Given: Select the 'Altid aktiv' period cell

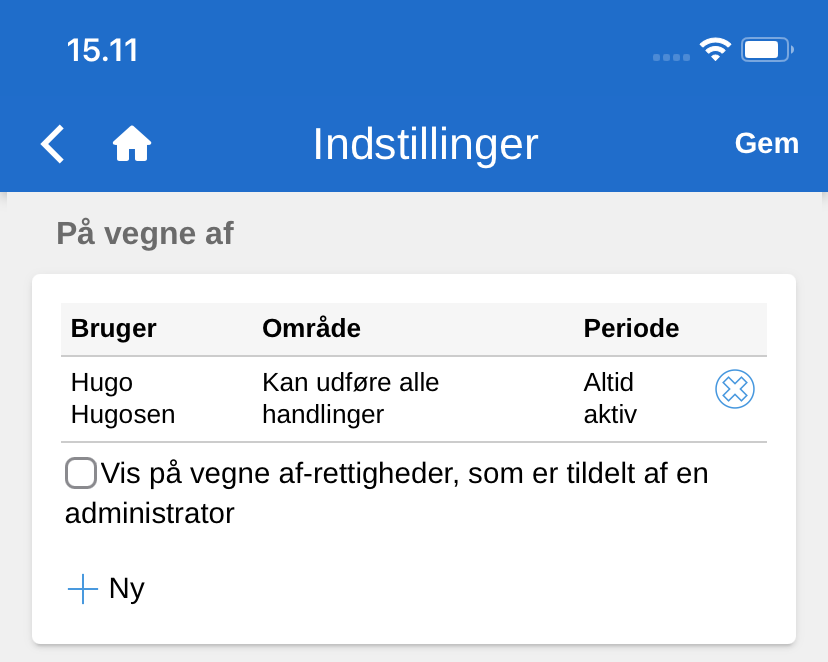Looking at the screenshot, I should click(610, 398).
